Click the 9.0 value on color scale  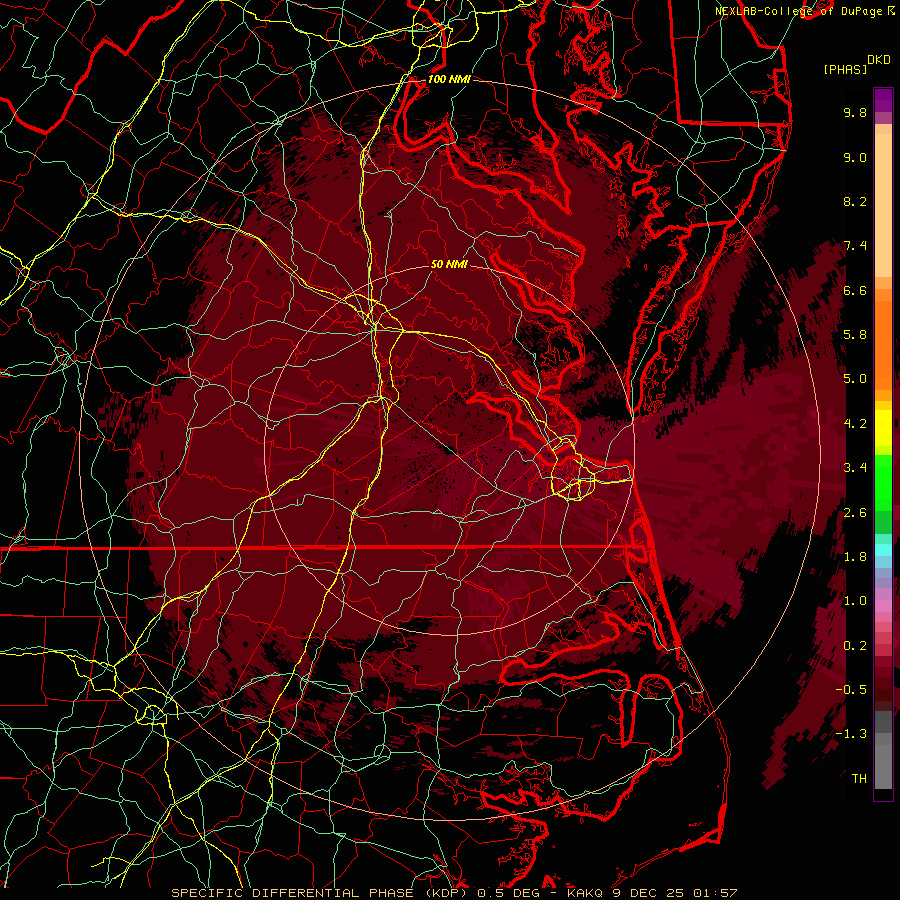[855, 157]
